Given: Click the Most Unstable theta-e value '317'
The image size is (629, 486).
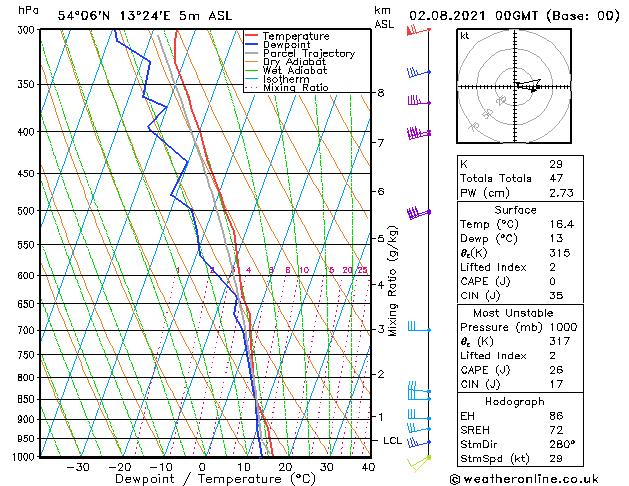Looking at the screenshot, I should pyautogui.click(x=560, y=341).
